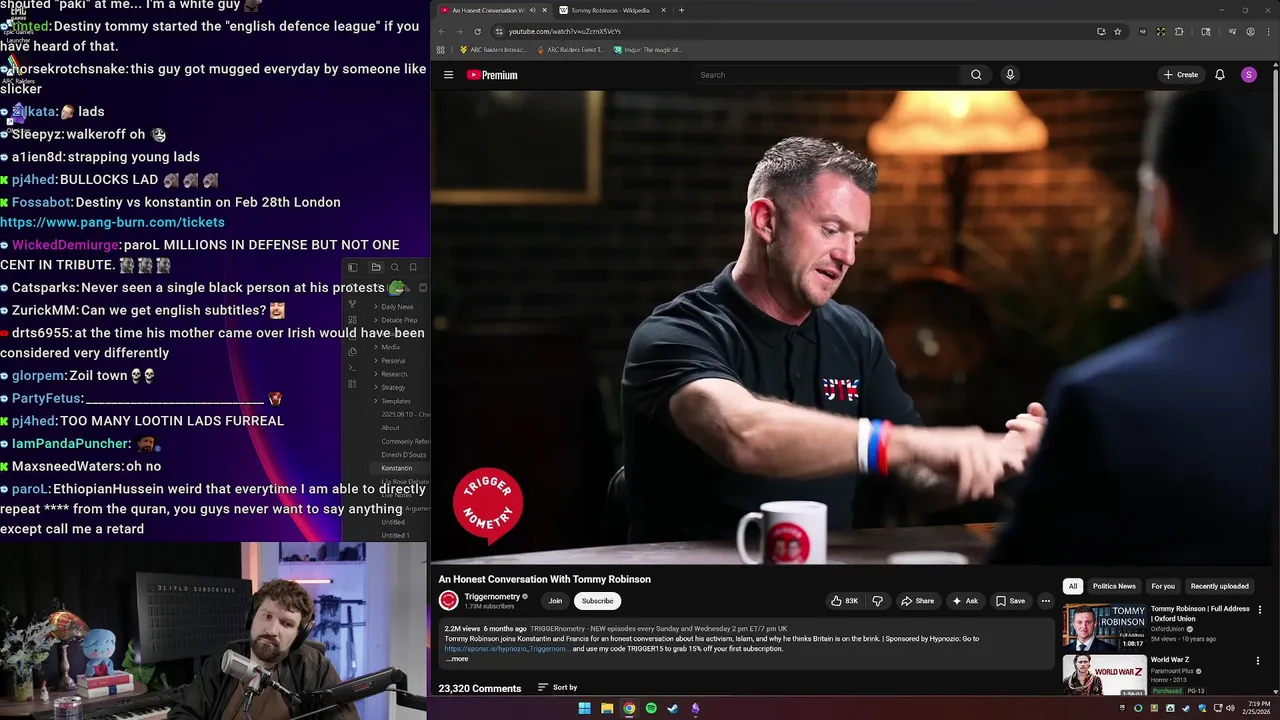Switch to Tommy Robinson Wikipedia tab
The image size is (1280, 720).
click(x=610, y=10)
